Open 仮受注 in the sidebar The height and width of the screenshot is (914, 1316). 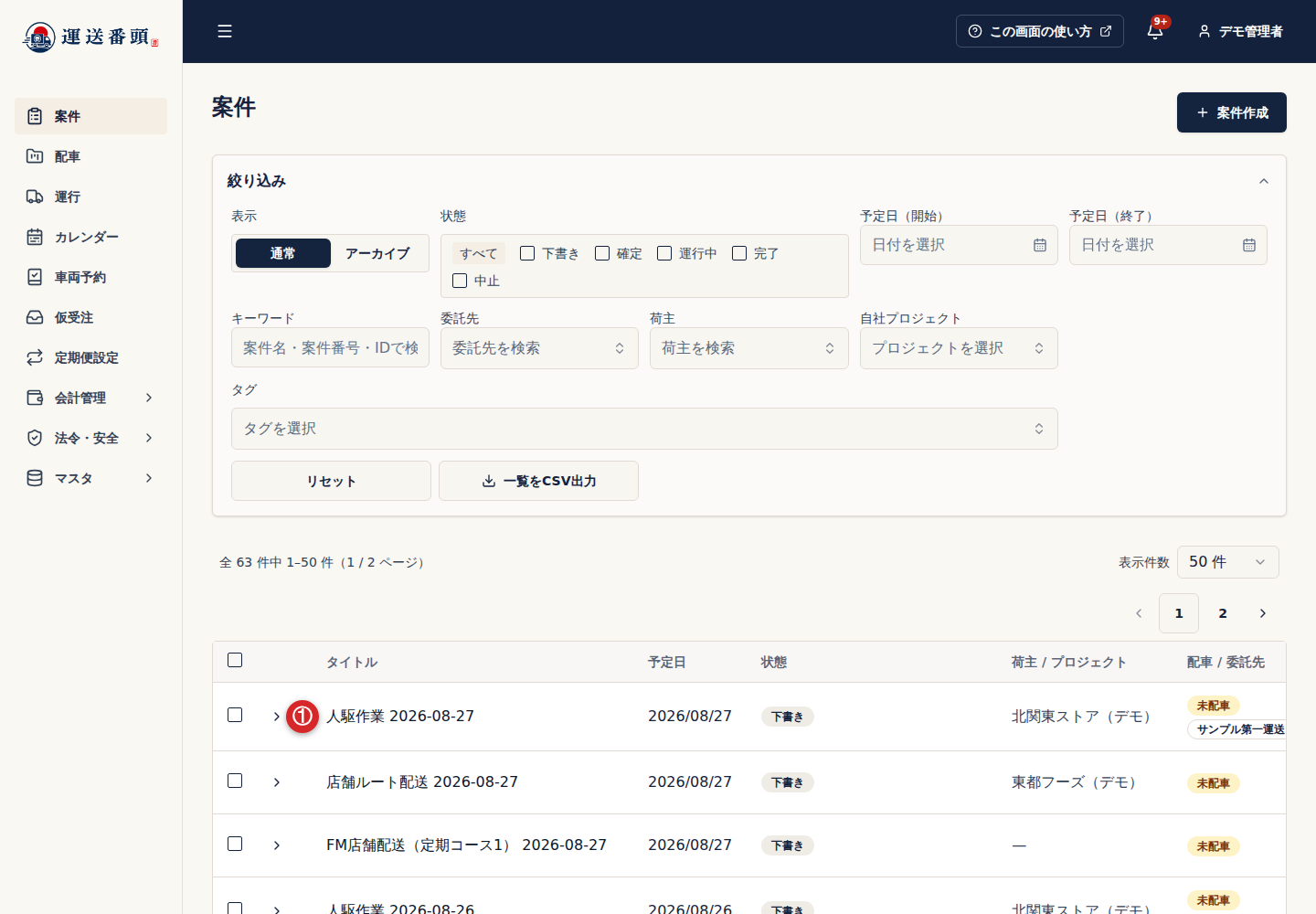coord(90,317)
